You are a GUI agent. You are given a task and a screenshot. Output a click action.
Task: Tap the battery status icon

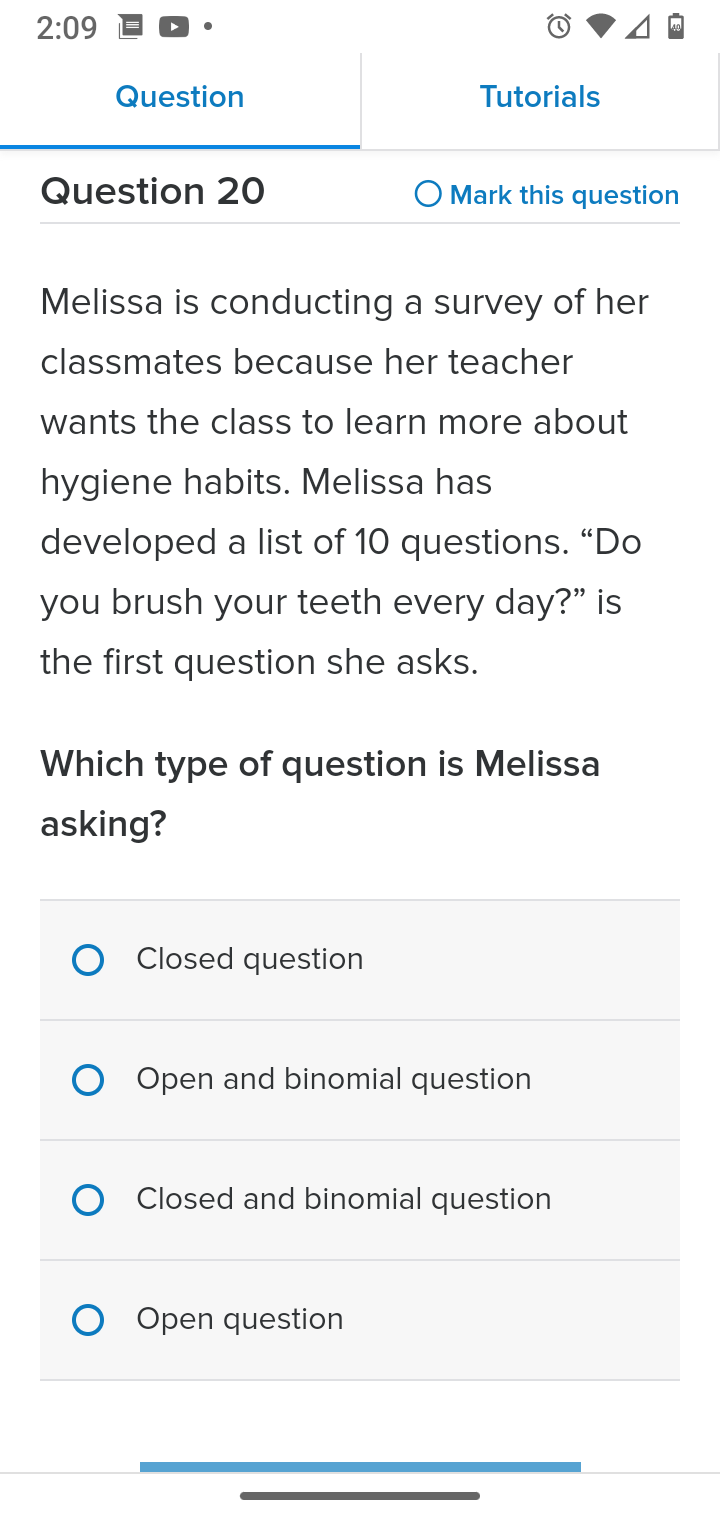coord(676,27)
